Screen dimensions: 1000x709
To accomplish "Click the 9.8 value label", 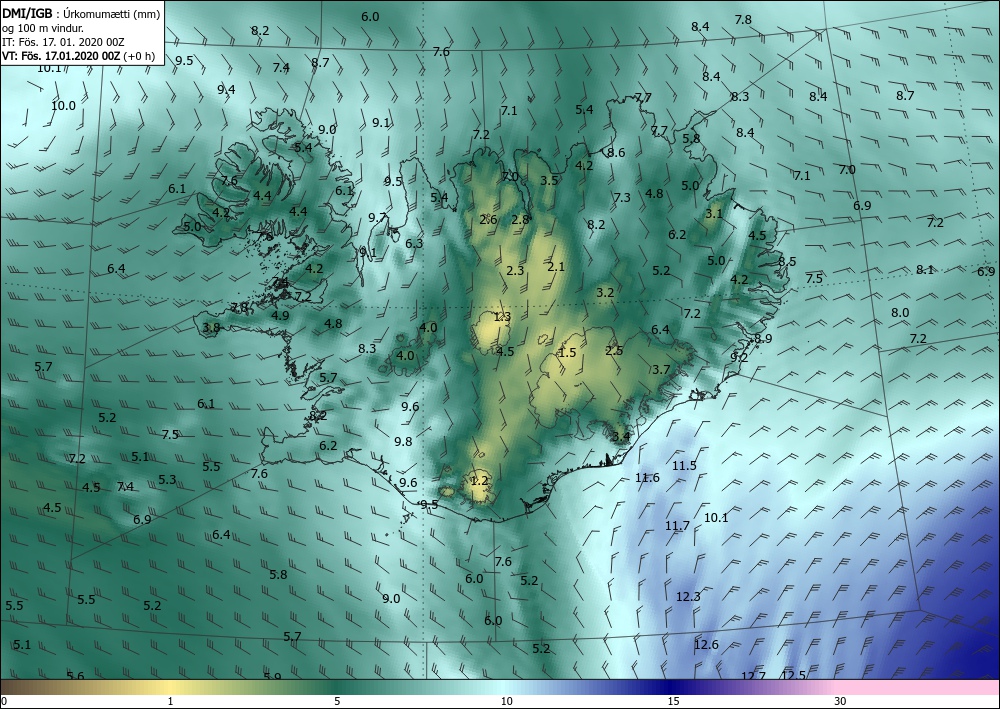I will pyautogui.click(x=403, y=441).
